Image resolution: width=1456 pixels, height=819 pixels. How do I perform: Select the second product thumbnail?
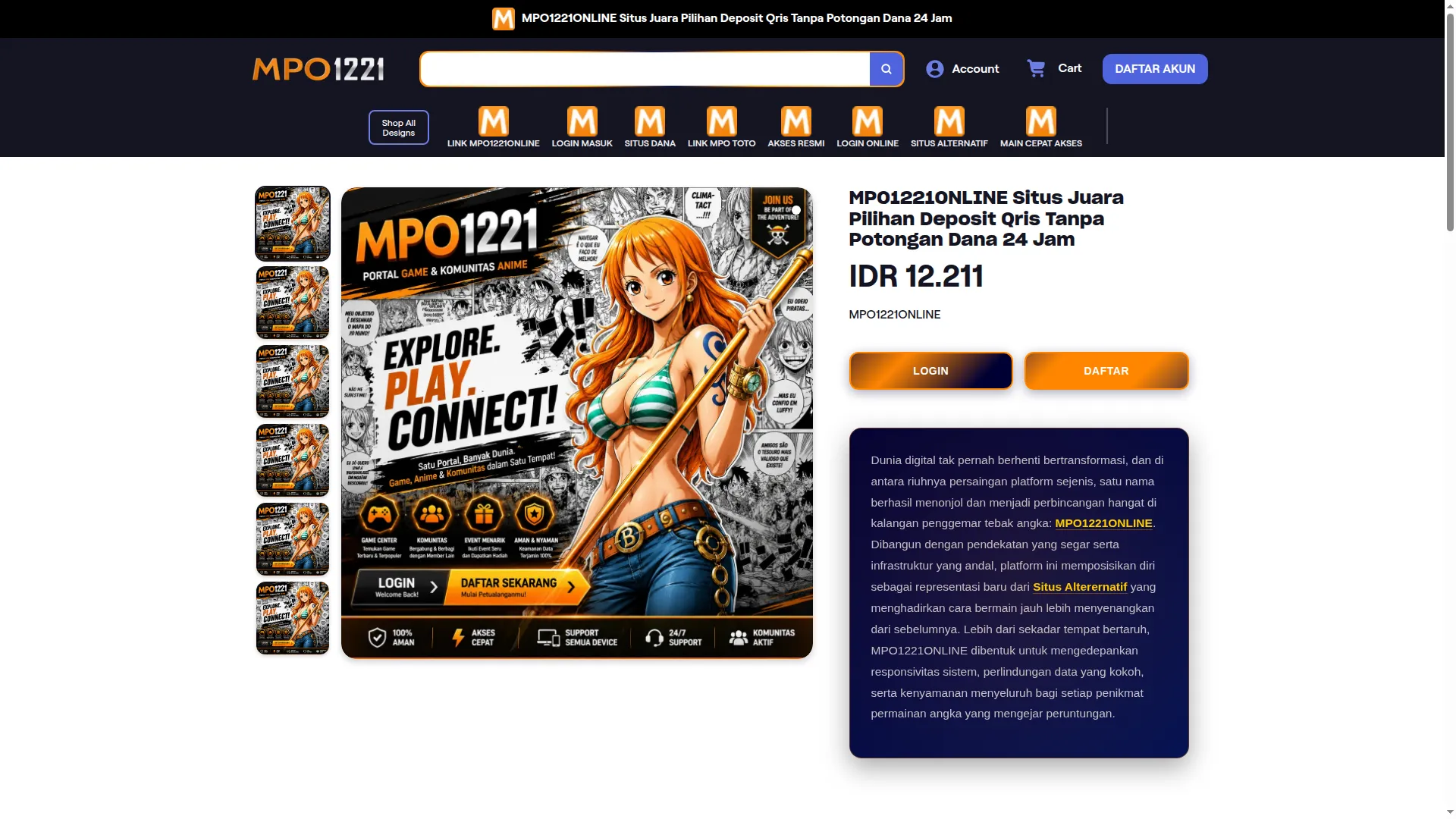[x=293, y=303]
